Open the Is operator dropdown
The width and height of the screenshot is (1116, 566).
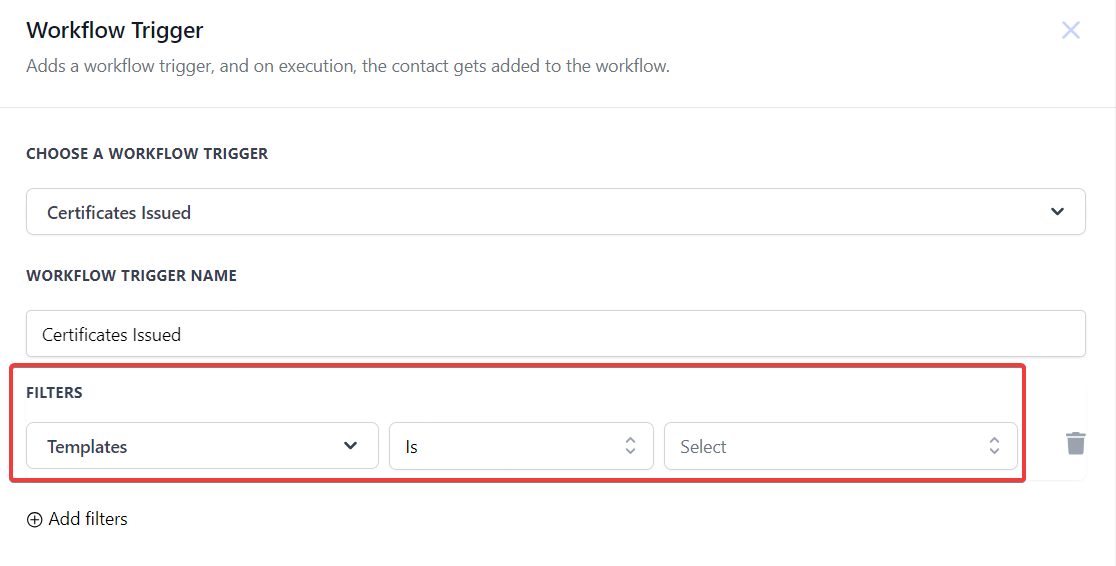click(520, 446)
